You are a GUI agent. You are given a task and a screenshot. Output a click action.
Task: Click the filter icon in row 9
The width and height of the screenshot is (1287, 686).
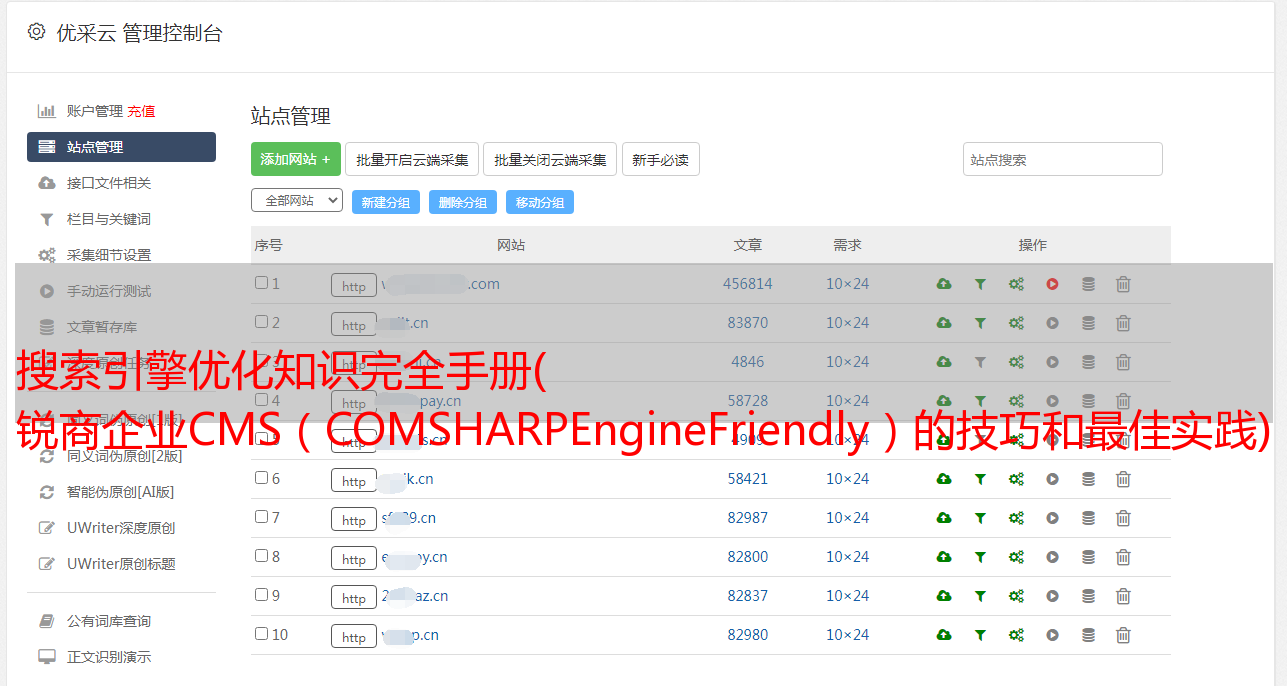tap(980, 596)
